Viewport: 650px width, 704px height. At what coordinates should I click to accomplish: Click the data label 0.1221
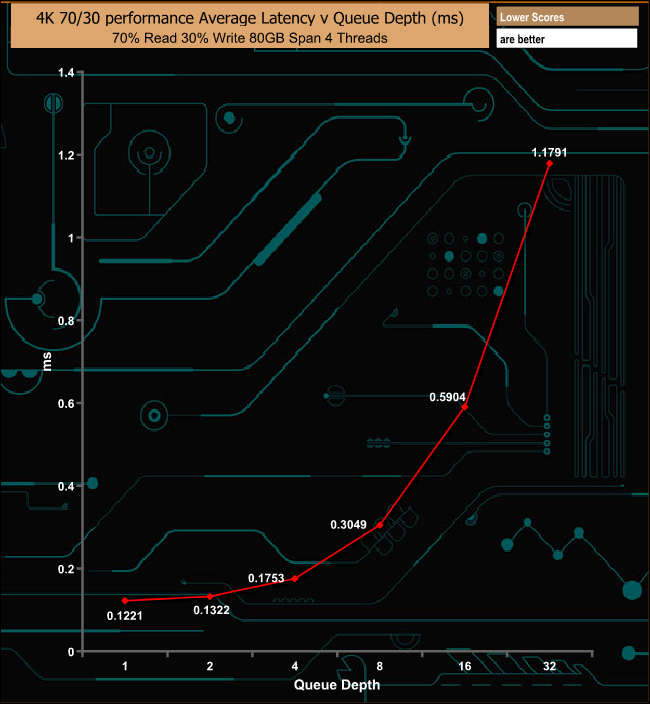124,616
